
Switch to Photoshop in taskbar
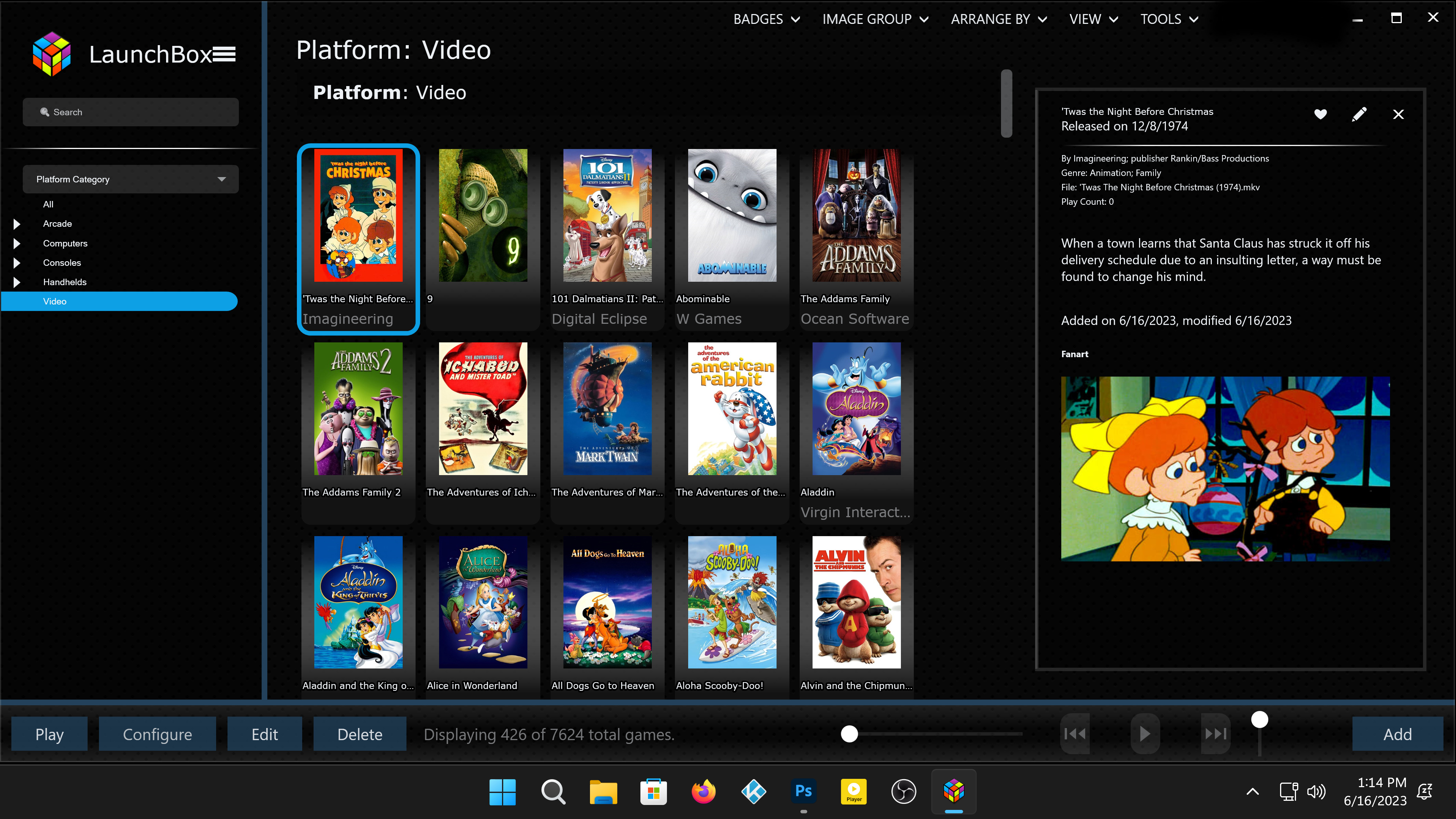coord(804,792)
